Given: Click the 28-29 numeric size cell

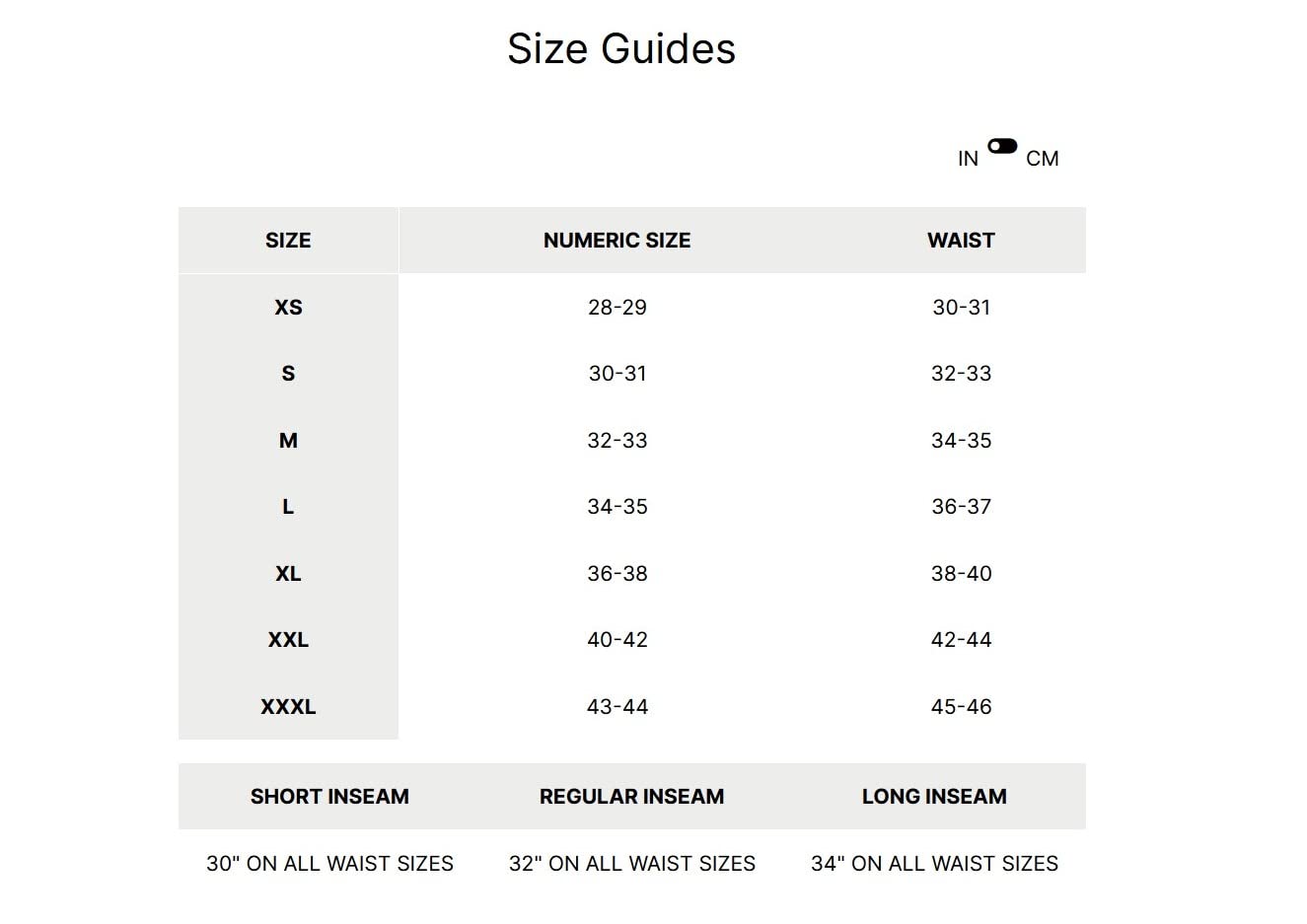Looking at the screenshot, I should 617,308.
